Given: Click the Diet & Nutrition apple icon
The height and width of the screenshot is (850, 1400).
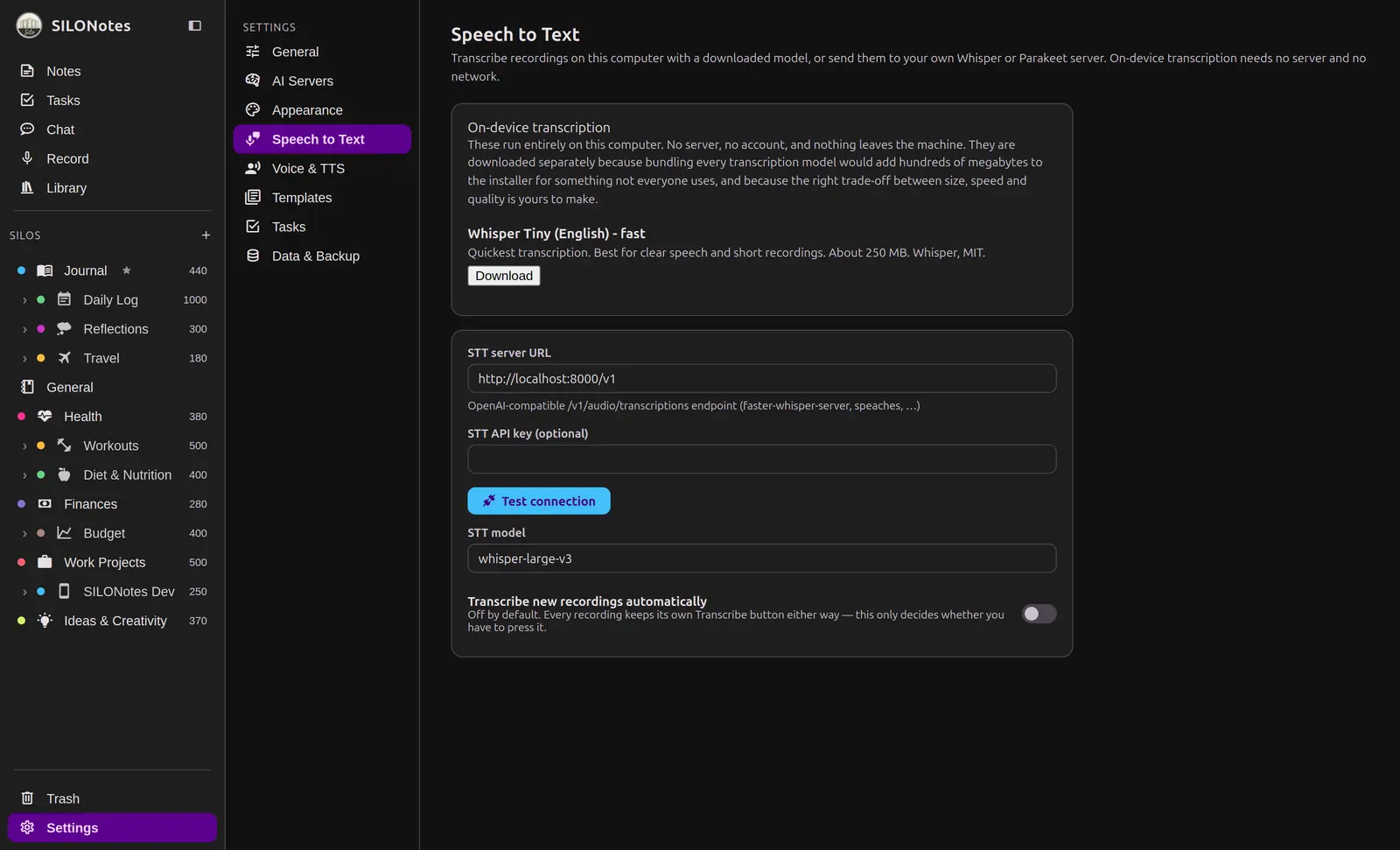Looking at the screenshot, I should coord(64,474).
